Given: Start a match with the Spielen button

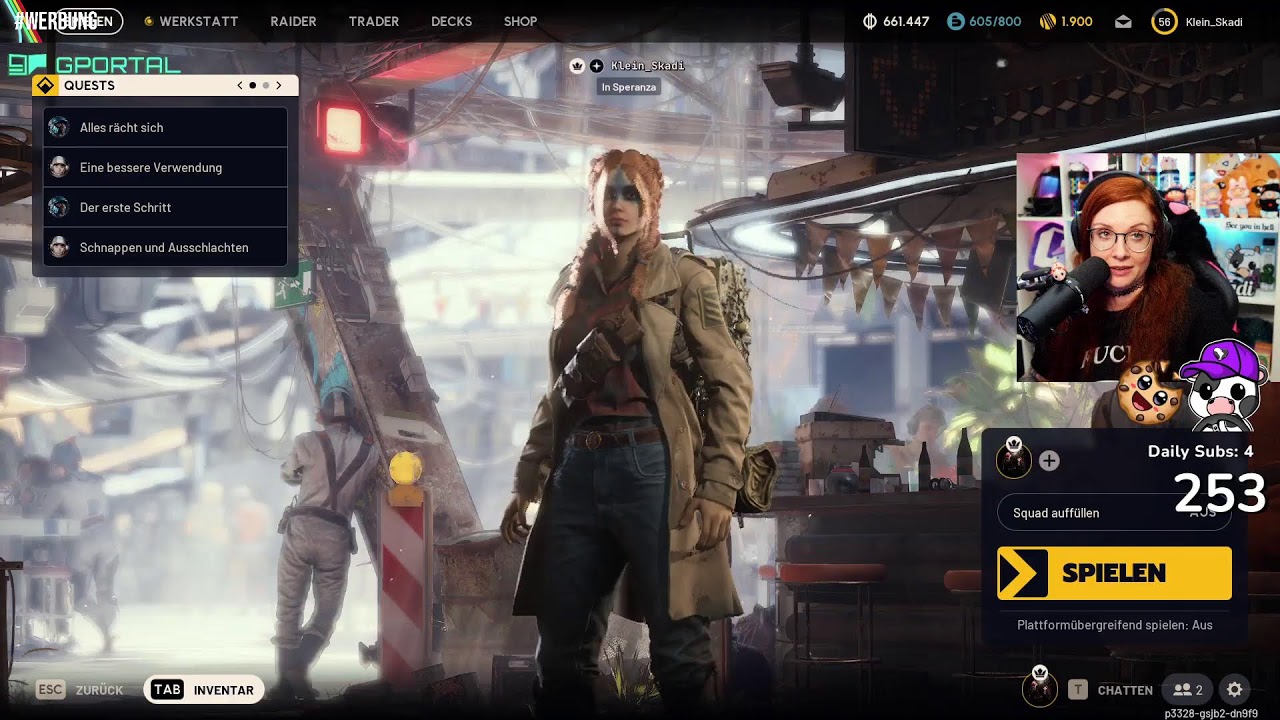Looking at the screenshot, I should (1114, 573).
